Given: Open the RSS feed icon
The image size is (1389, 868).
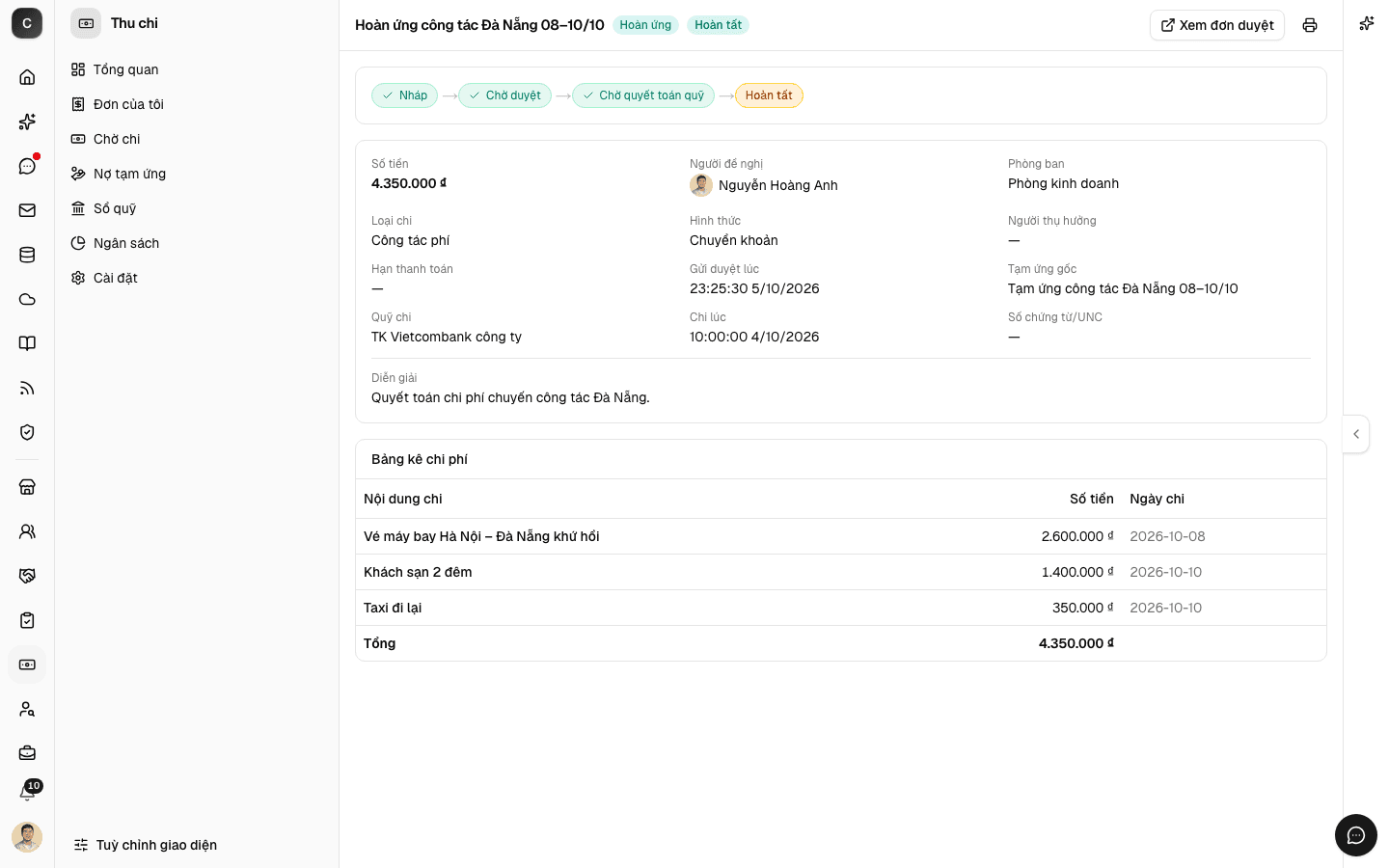Looking at the screenshot, I should pos(27,388).
